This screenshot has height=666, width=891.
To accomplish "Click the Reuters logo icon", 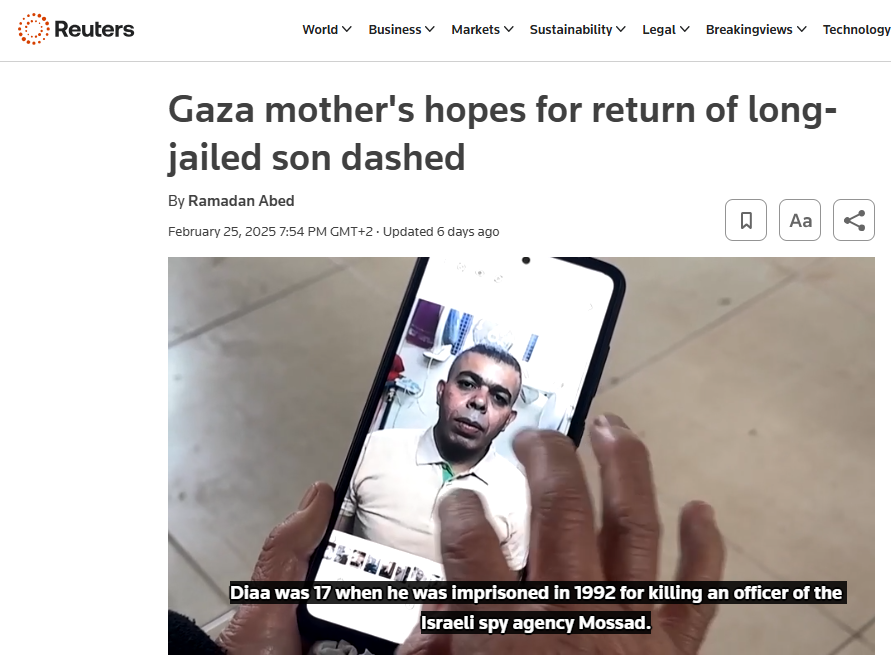I will point(34,29).
